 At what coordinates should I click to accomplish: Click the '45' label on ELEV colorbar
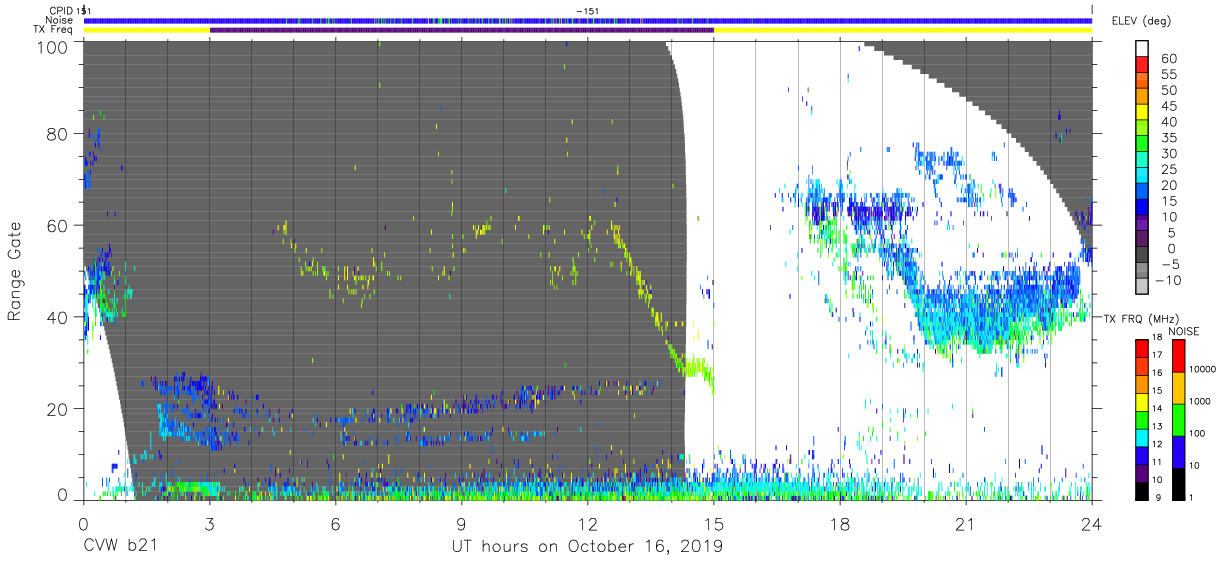[1168, 107]
